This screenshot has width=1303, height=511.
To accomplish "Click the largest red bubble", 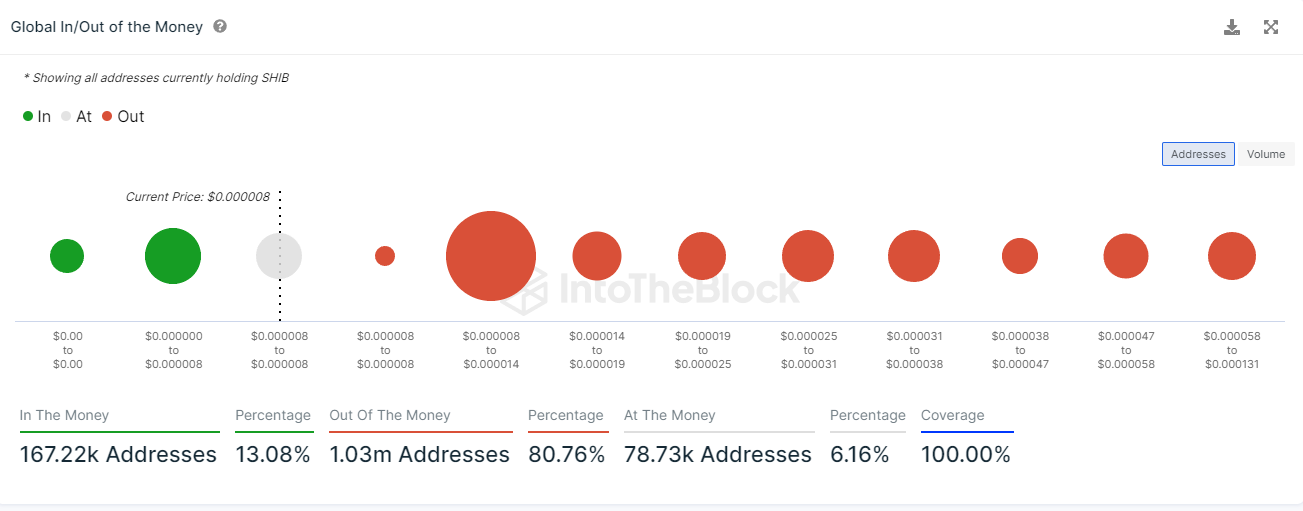I will [x=491, y=256].
